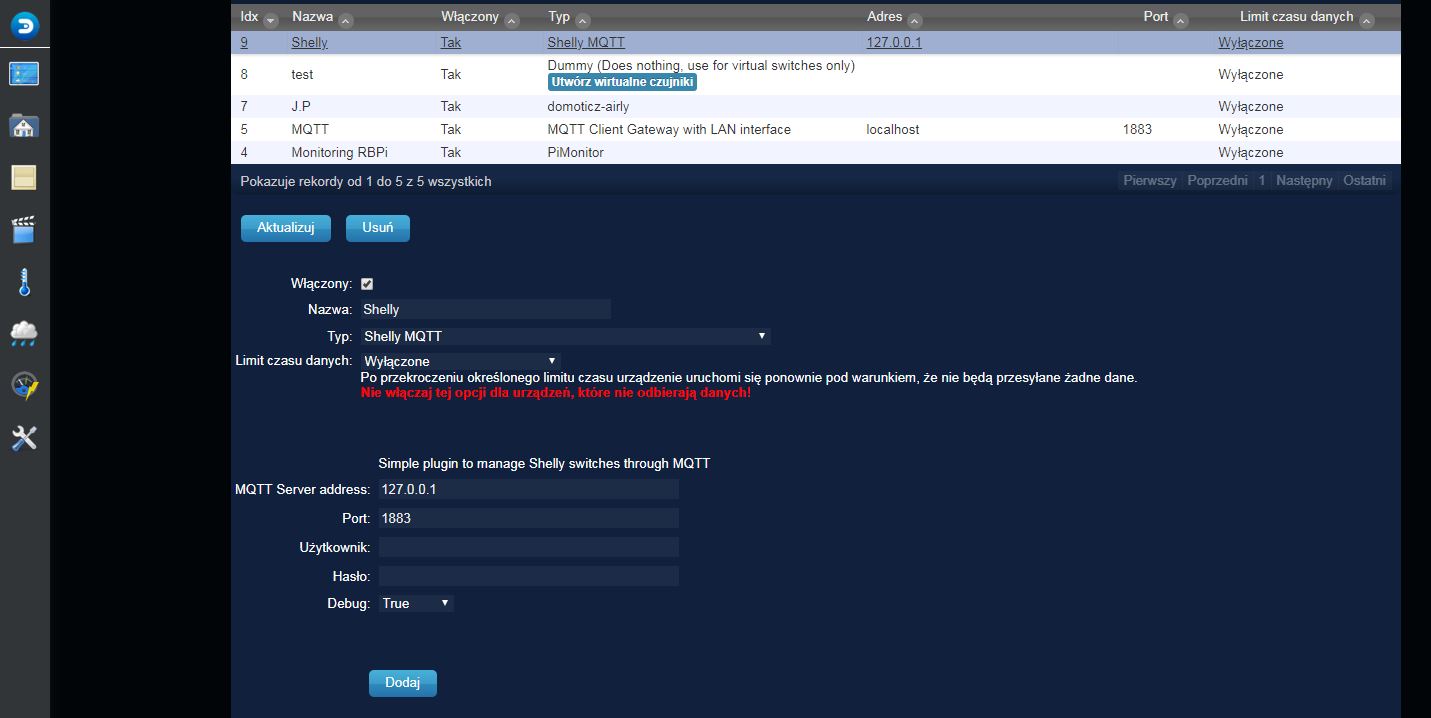Sort by Włączony column arrow

[x=512, y=20]
